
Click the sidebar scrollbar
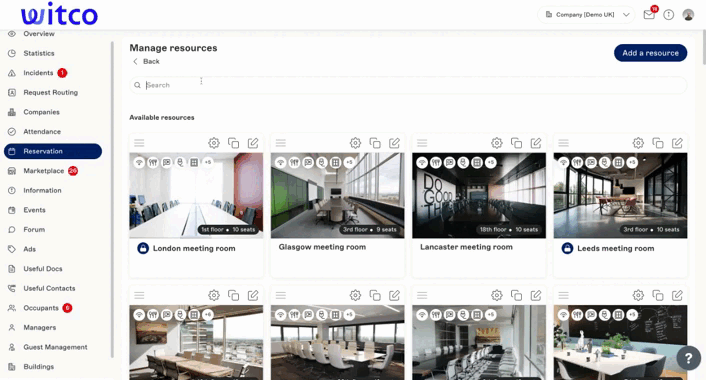pyautogui.click(x=112, y=199)
